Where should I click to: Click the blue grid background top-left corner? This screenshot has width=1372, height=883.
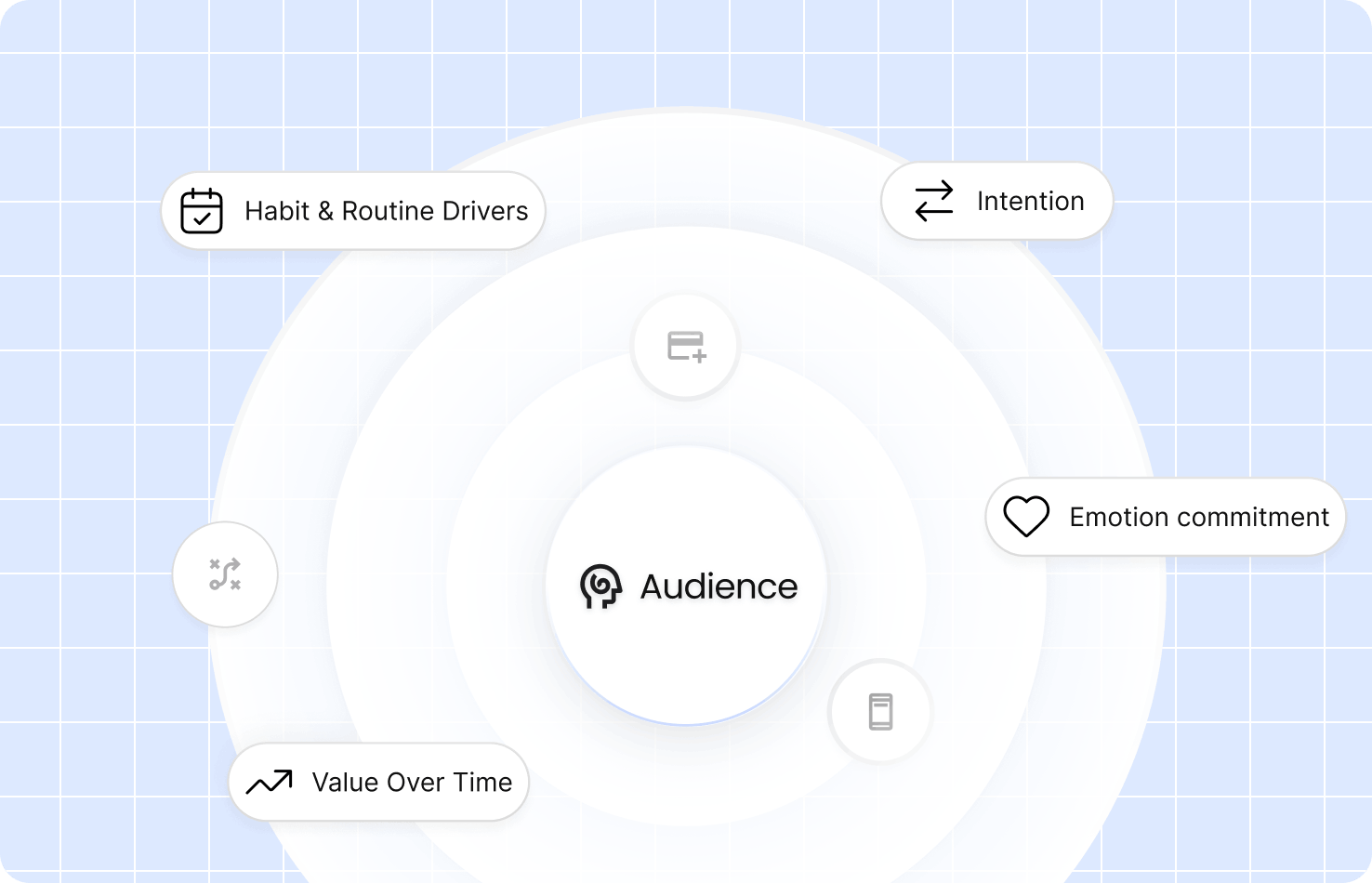coord(56,56)
